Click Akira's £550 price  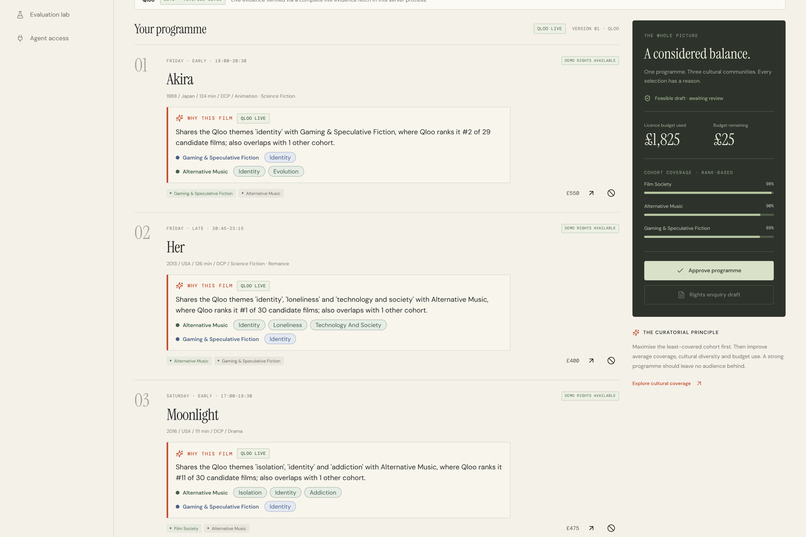573,193
